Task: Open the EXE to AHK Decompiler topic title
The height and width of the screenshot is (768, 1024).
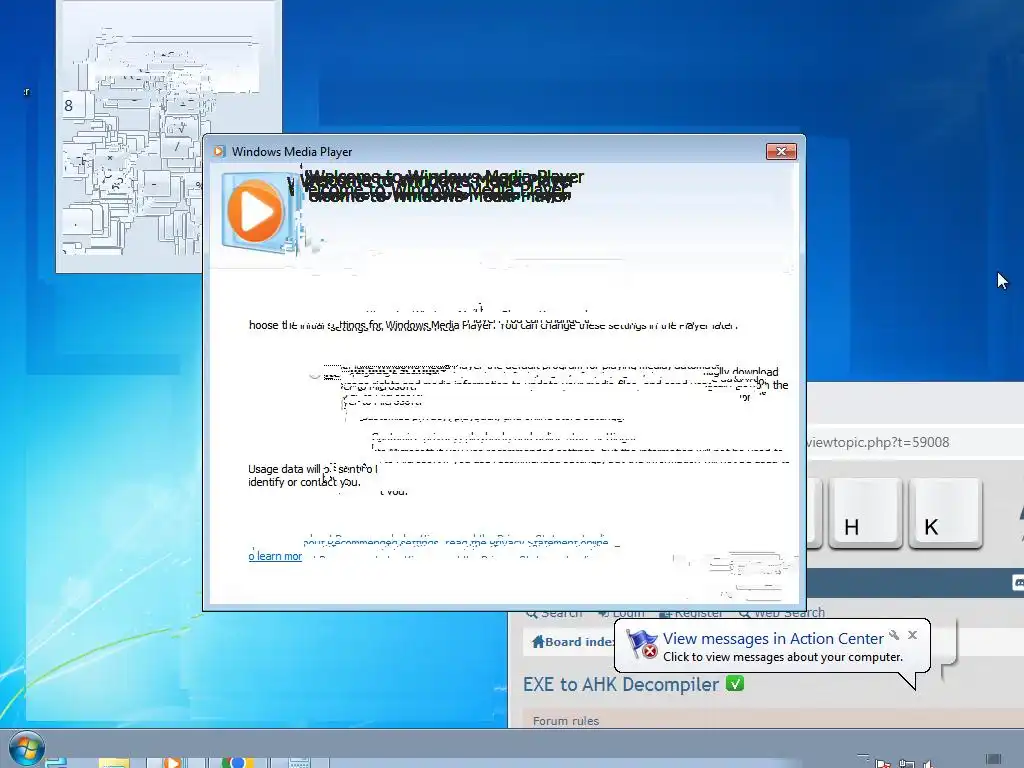Action: 620,684
